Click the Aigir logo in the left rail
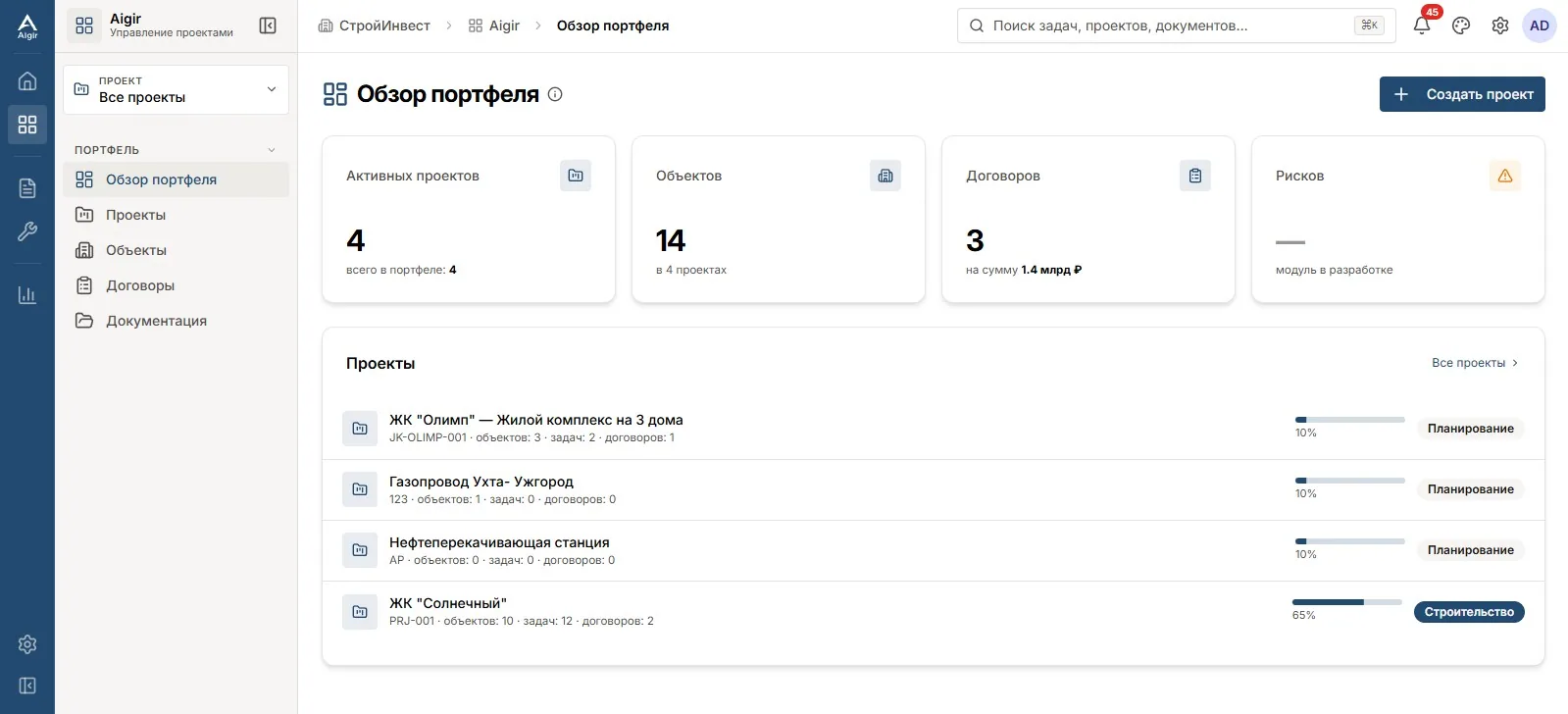 pyautogui.click(x=27, y=26)
